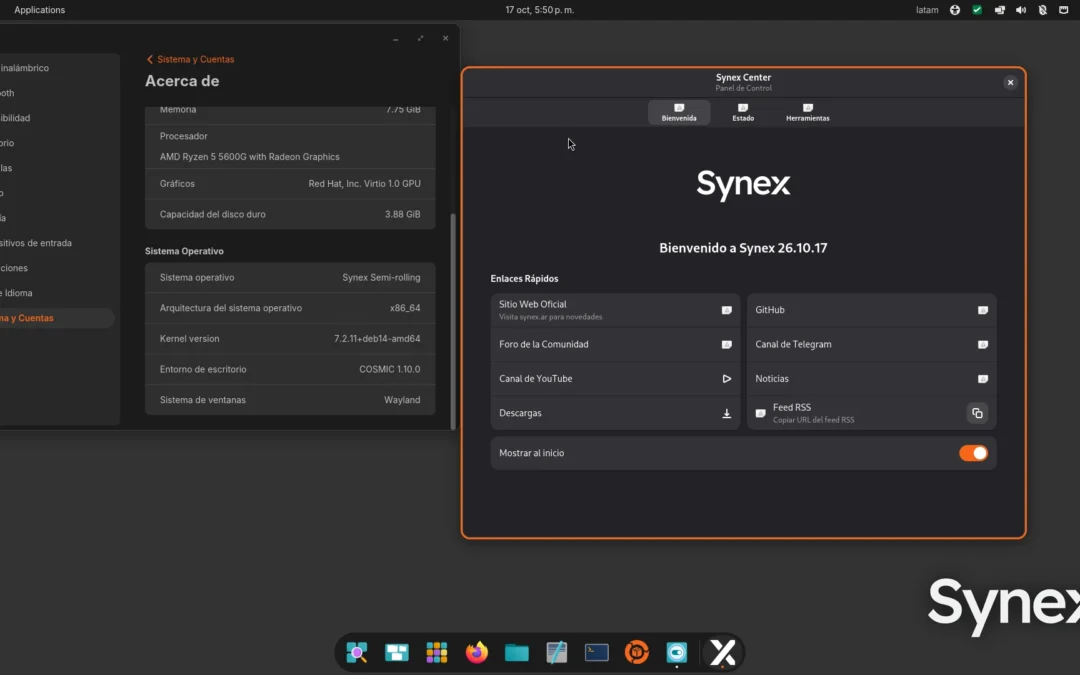Screen dimensions: 1080x675
Task: Click the crossed-out notifications tray icon
Action: tap(1042, 10)
